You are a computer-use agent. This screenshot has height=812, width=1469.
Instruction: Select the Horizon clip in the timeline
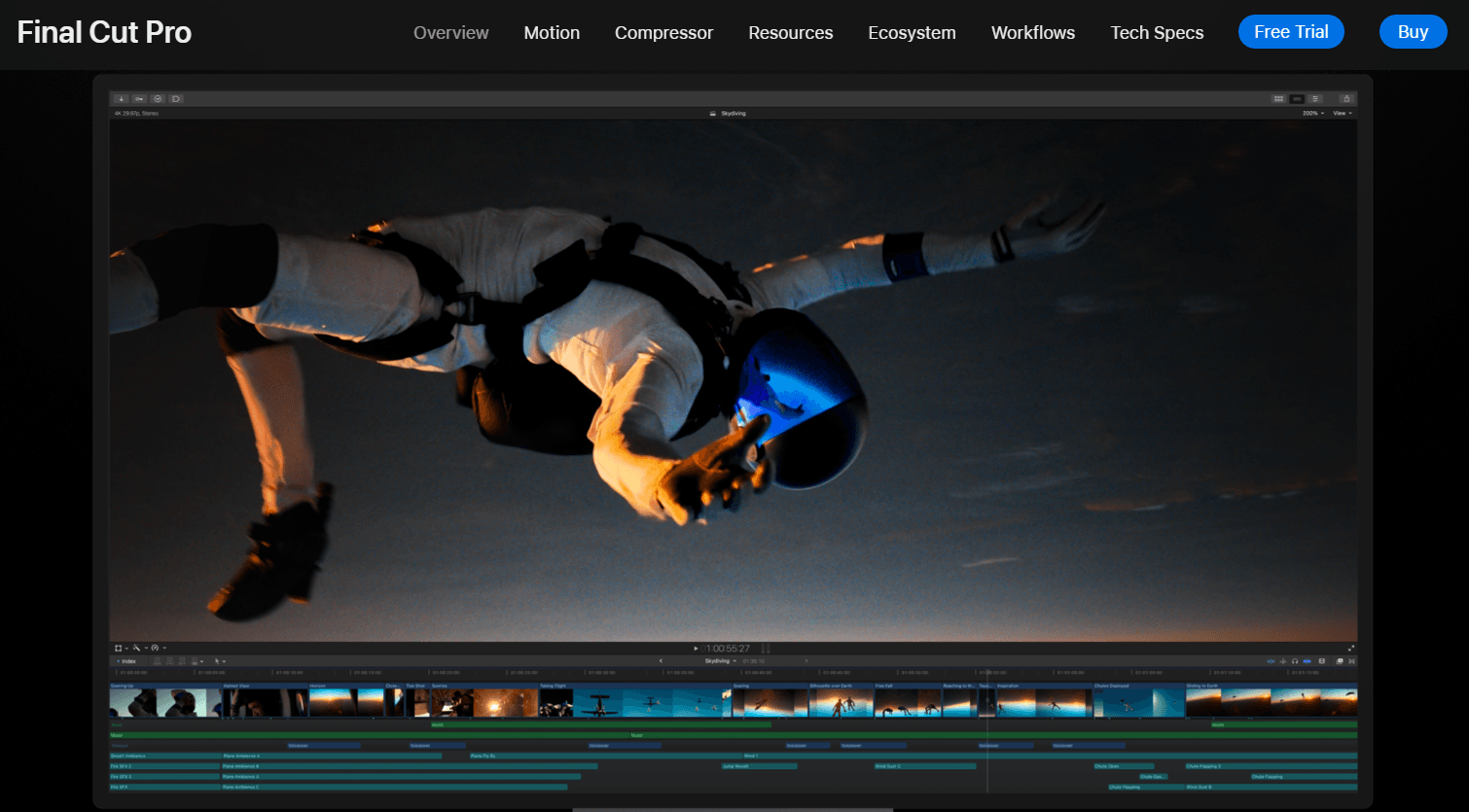click(347, 701)
